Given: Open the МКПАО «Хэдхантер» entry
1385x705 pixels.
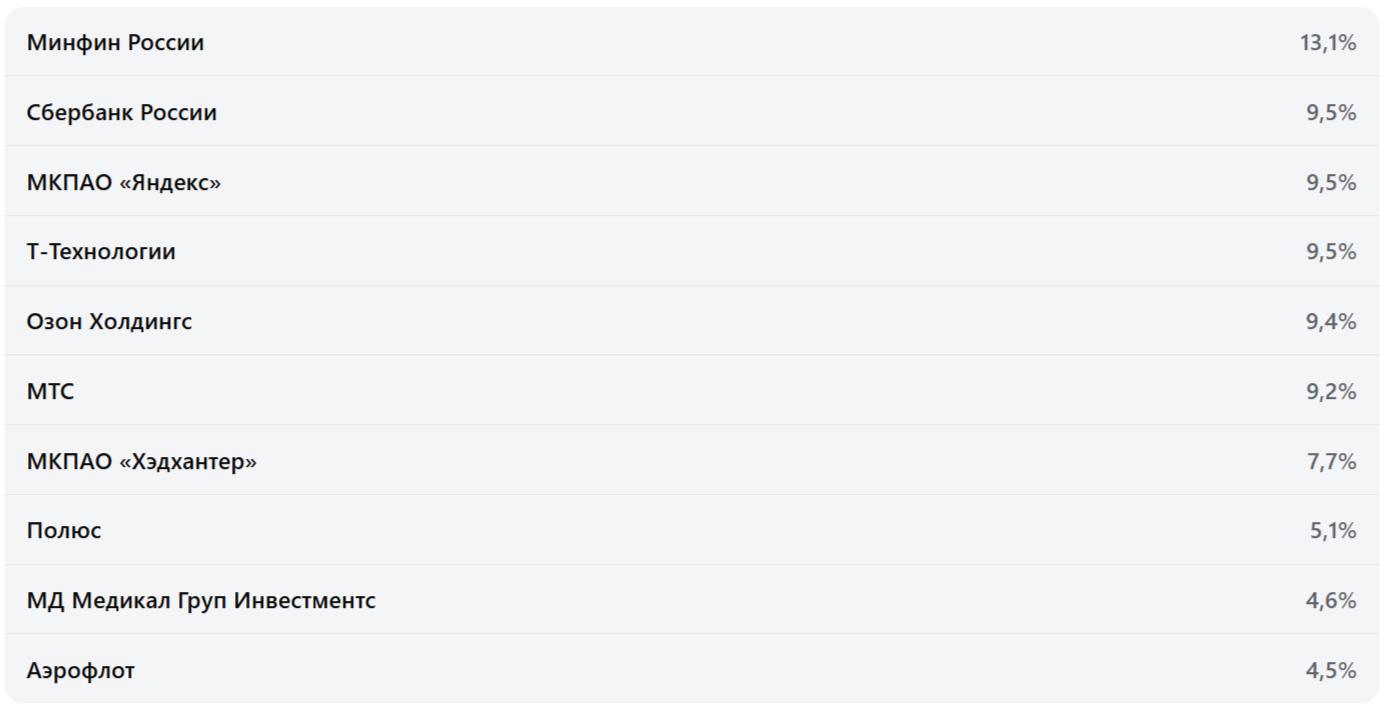Looking at the screenshot, I should point(141,461).
